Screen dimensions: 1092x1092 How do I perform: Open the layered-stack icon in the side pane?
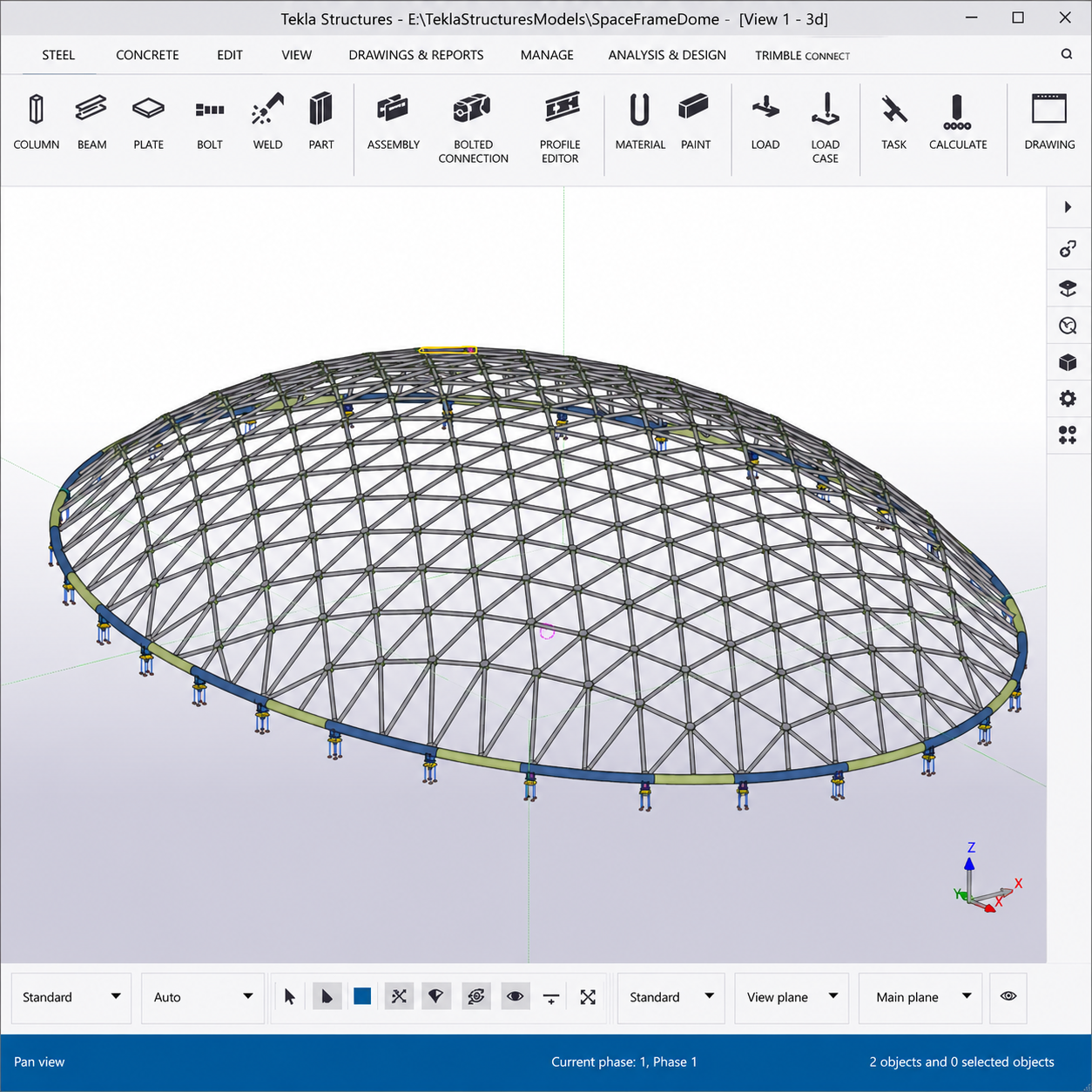[x=1068, y=288]
